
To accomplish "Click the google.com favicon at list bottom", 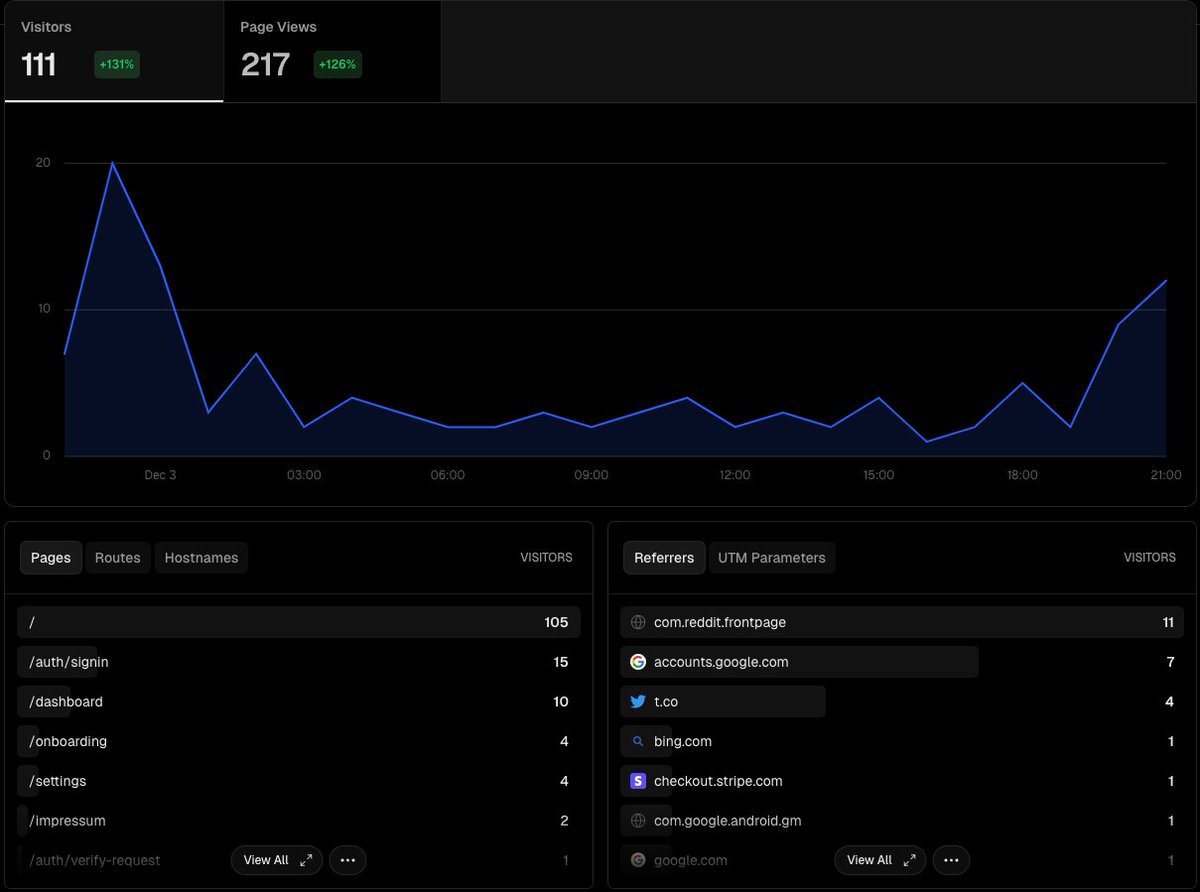I will coord(637,860).
